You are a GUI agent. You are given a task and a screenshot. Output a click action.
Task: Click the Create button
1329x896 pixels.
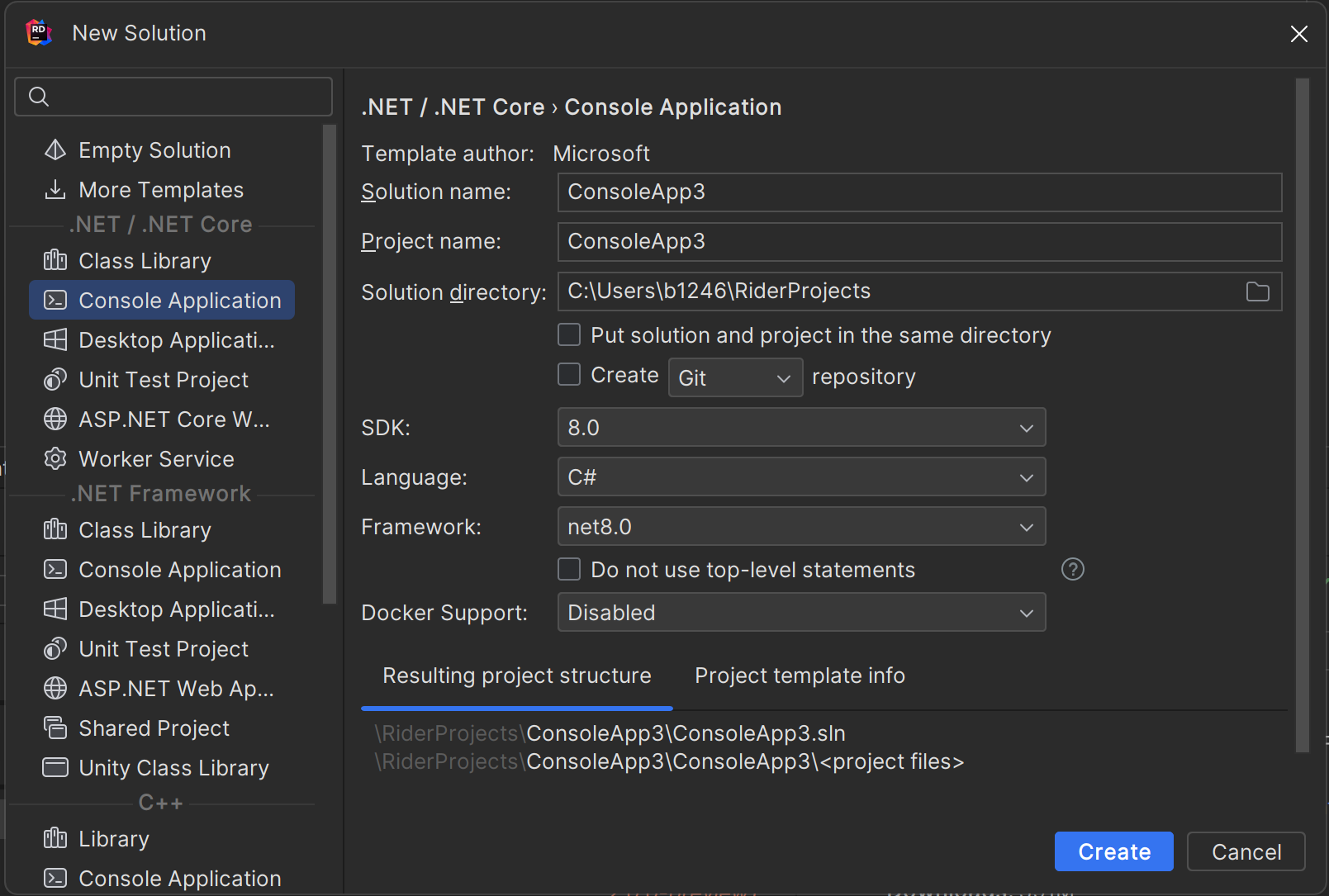click(1114, 851)
